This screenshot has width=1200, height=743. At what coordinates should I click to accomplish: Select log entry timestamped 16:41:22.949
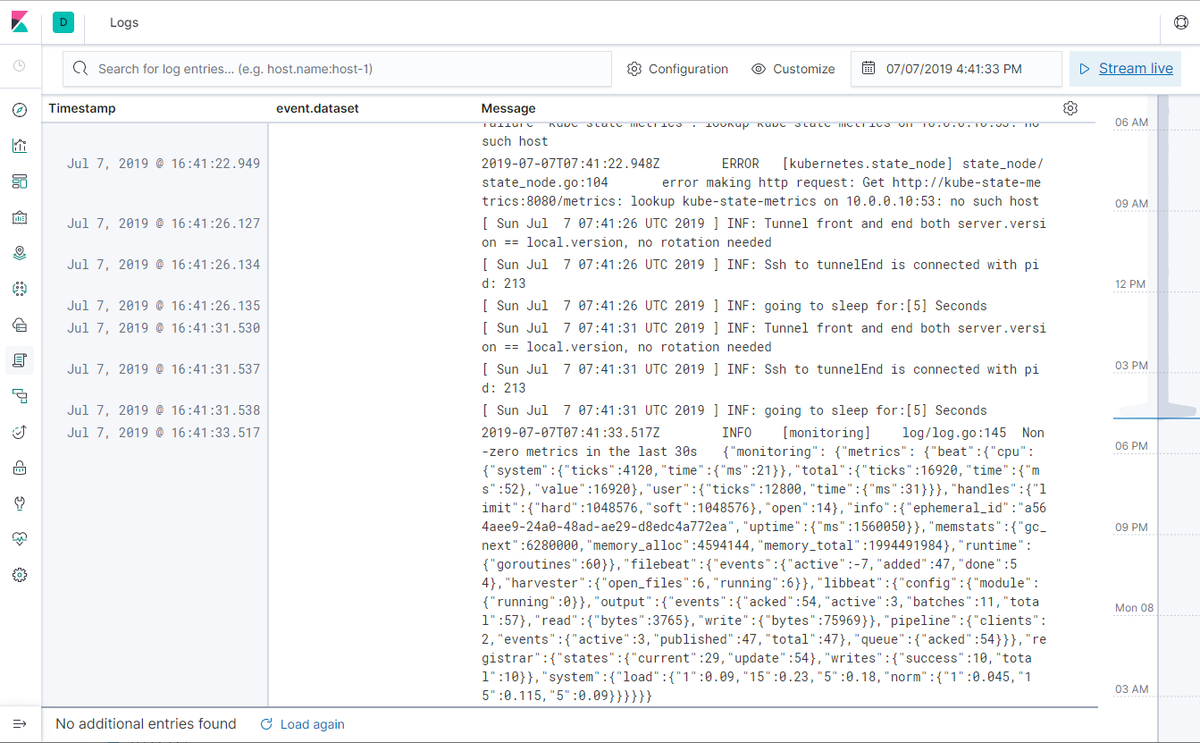163,163
